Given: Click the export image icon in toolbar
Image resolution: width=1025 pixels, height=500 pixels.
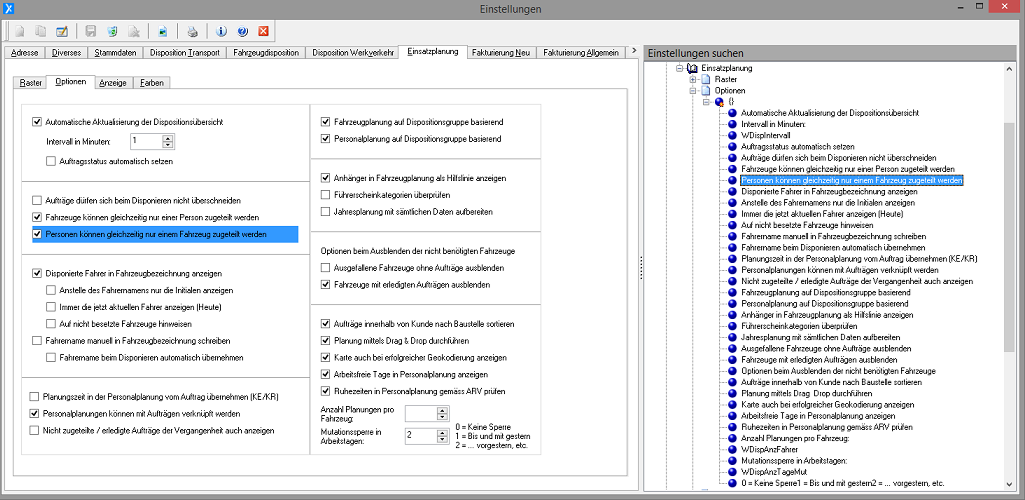Looking at the screenshot, I should pyautogui.click(x=163, y=32).
